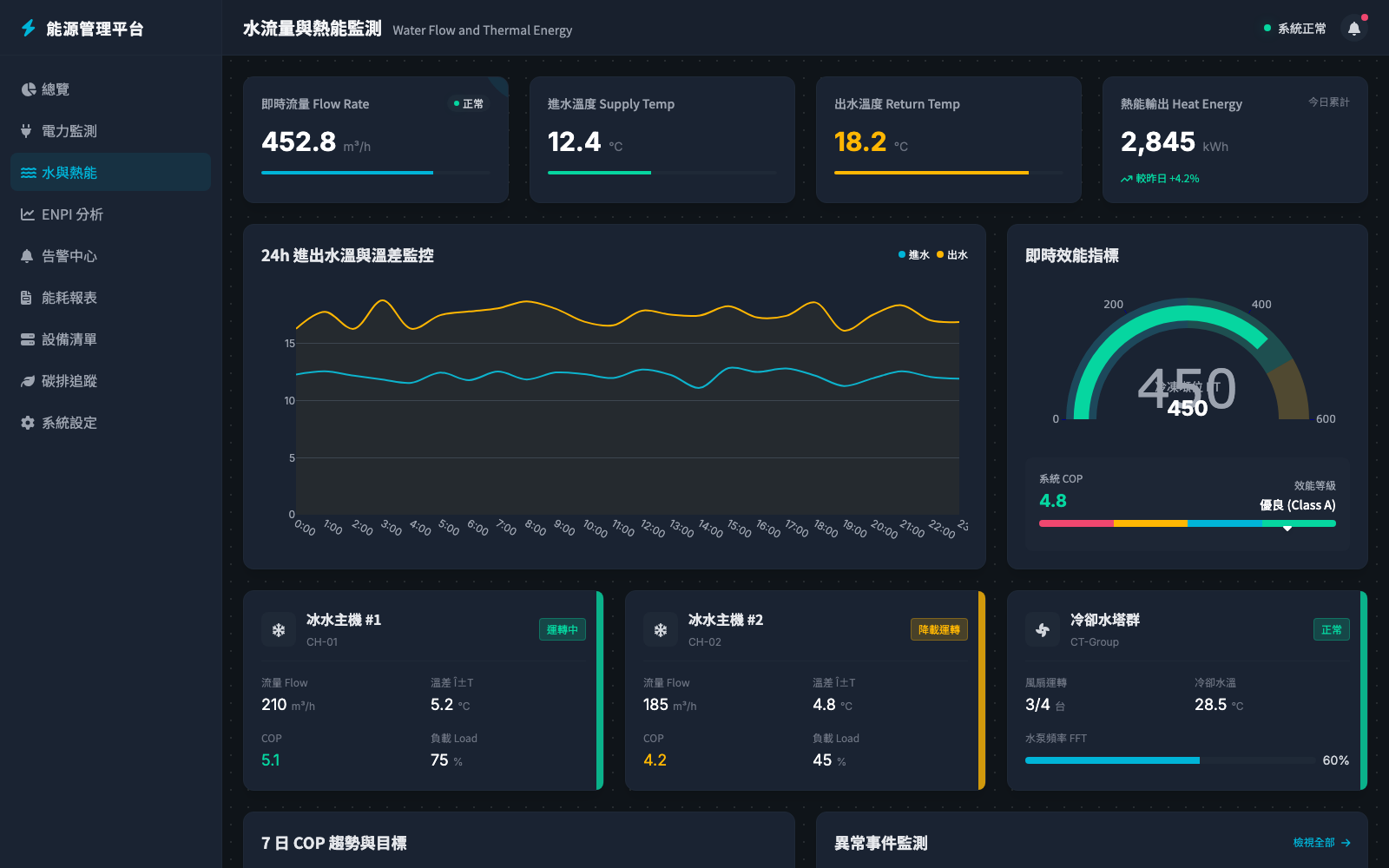Click the 運轉中 status badge
1389x868 pixels.
point(563,630)
